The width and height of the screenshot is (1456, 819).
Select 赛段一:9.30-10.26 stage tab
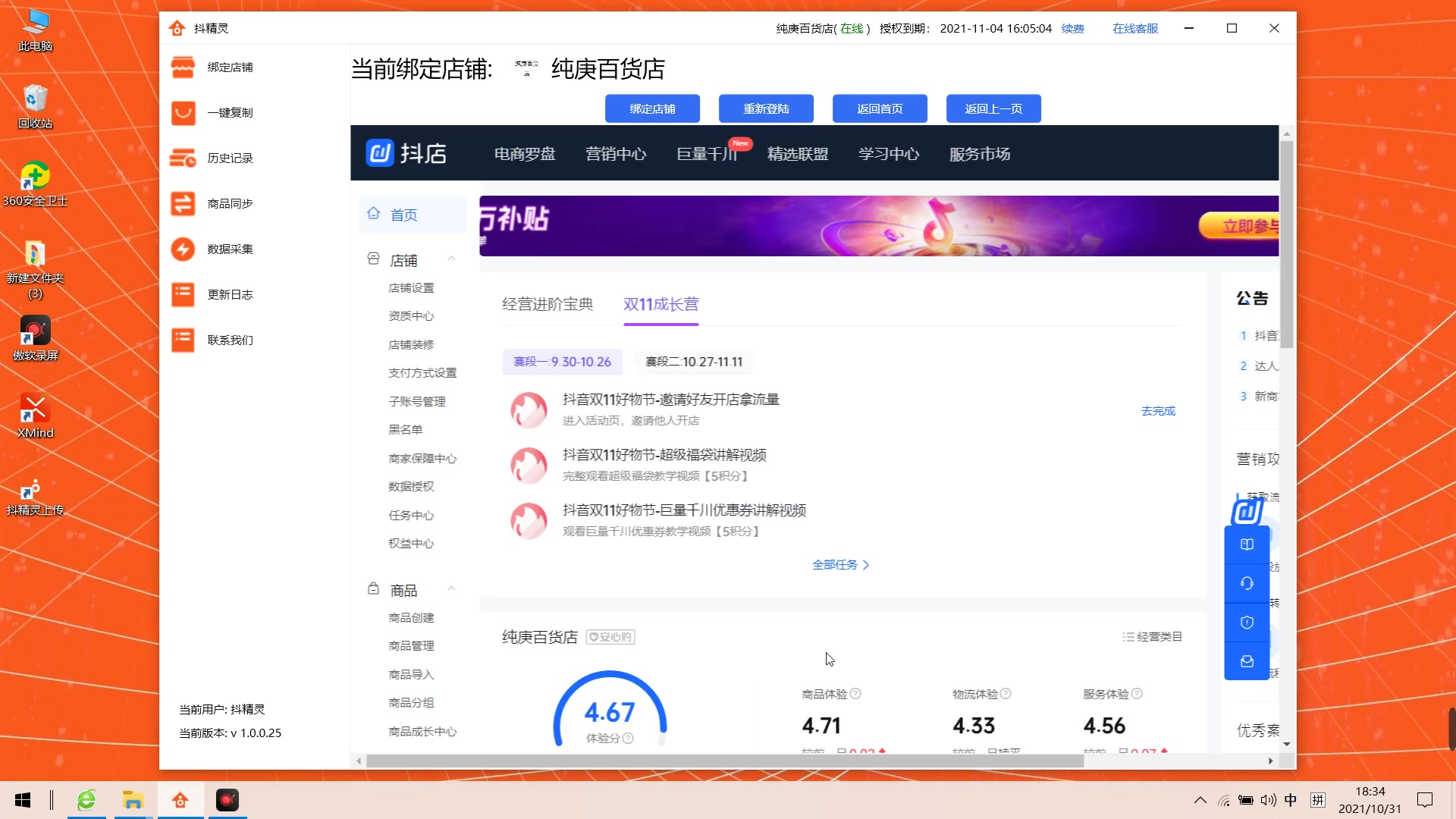click(x=563, y=362)
